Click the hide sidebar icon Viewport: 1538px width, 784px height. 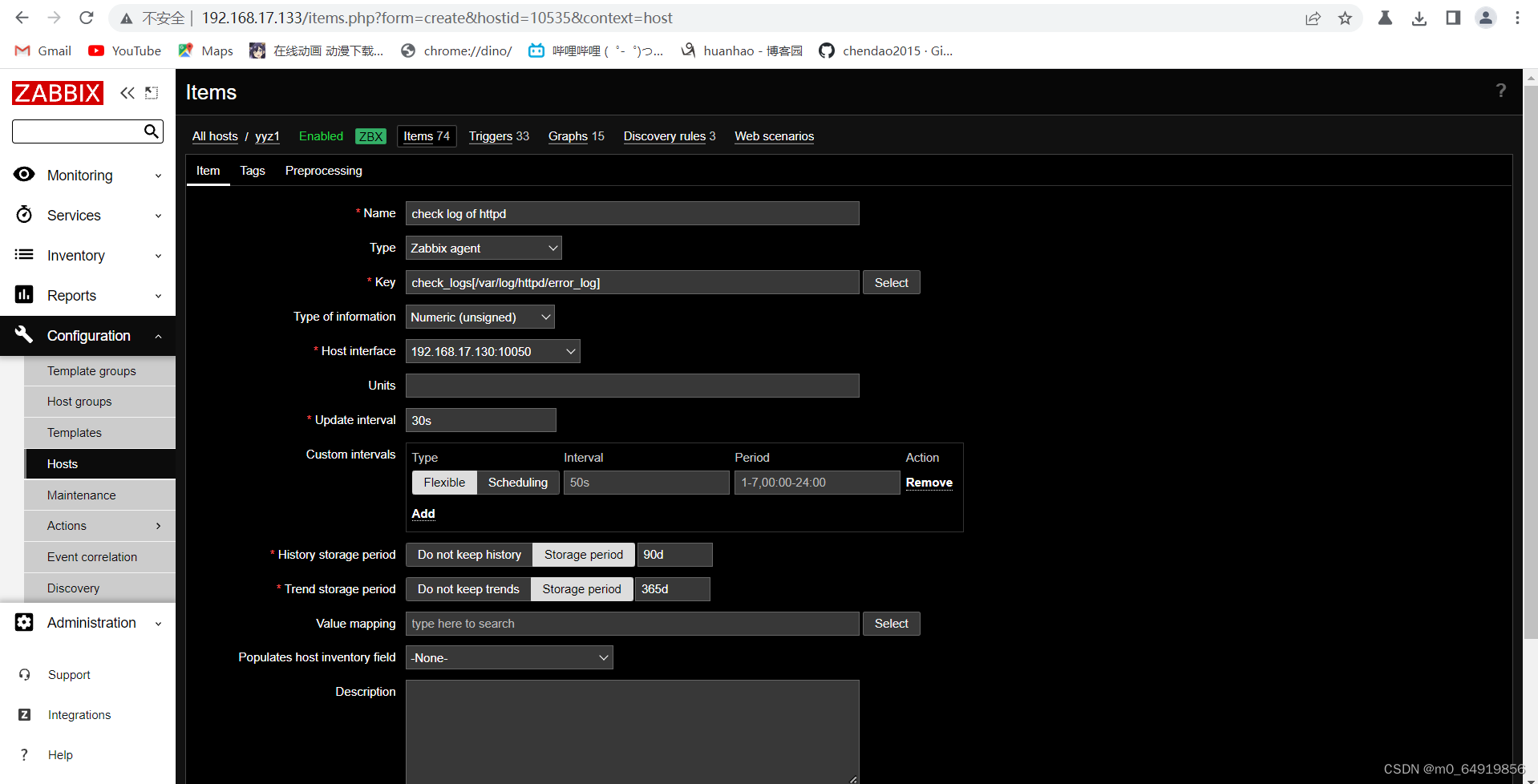tap(152, 93)
